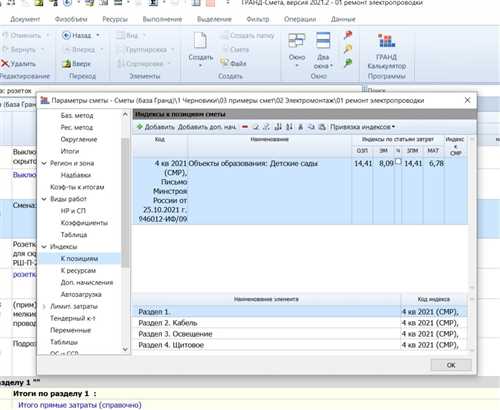
Task: Click the Назад back arrow icon
Action: click(x=66, y=35)
